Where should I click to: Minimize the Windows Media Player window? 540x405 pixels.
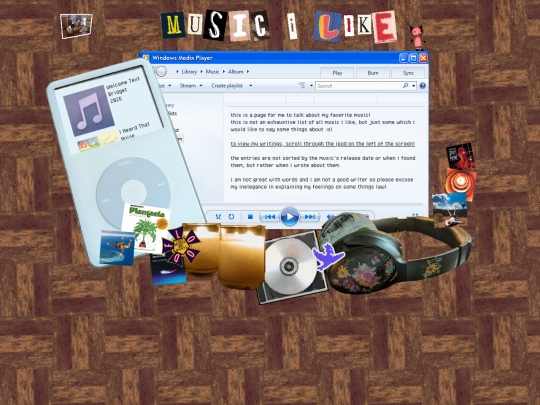click(x=404, y=58)
